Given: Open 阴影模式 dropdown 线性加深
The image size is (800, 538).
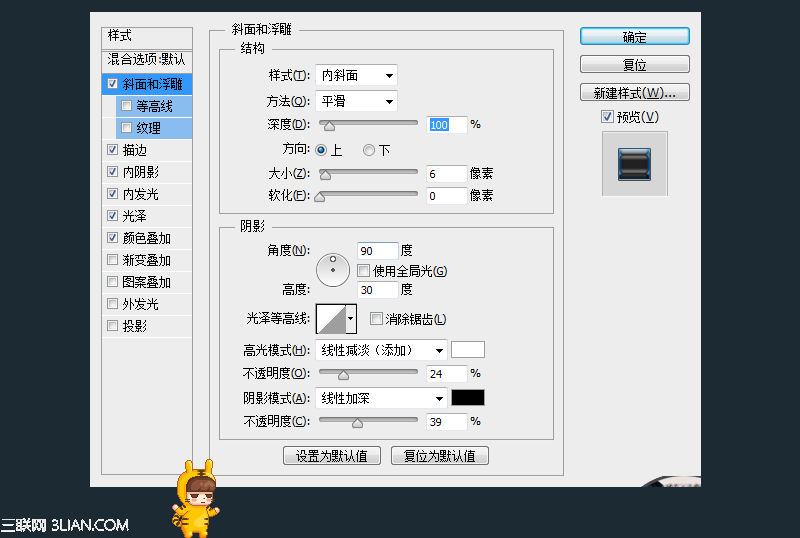Looking at the screenshot, I should coord(381,398).
